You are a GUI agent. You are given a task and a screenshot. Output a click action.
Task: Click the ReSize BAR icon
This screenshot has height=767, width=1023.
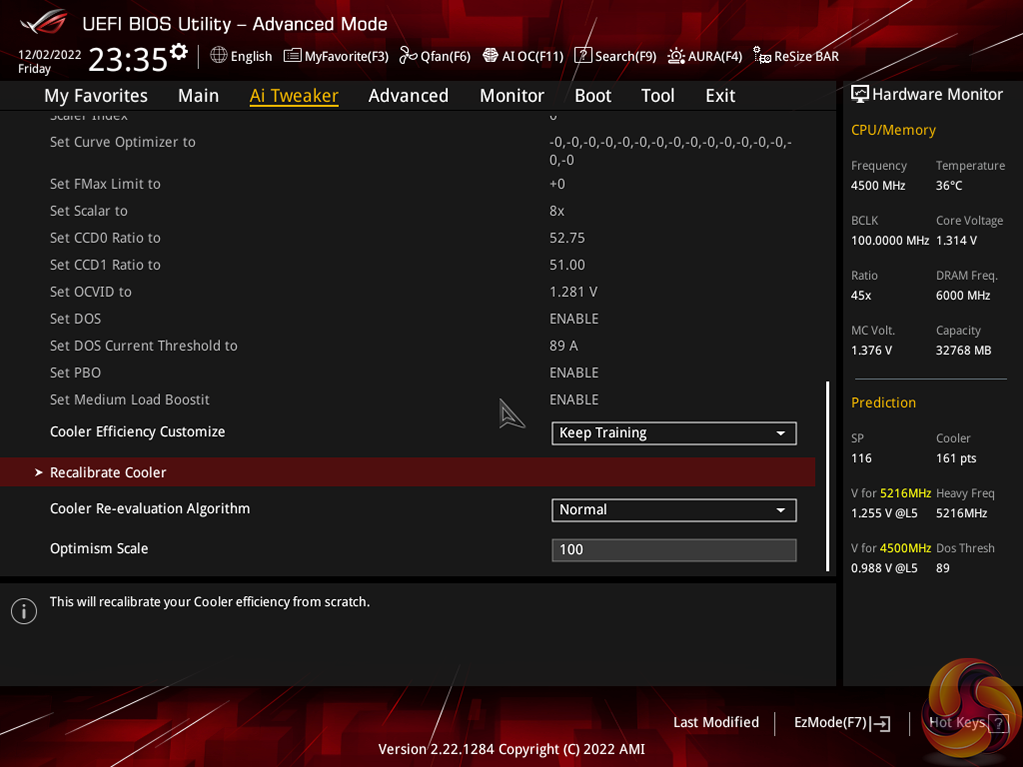coord(762,56)
